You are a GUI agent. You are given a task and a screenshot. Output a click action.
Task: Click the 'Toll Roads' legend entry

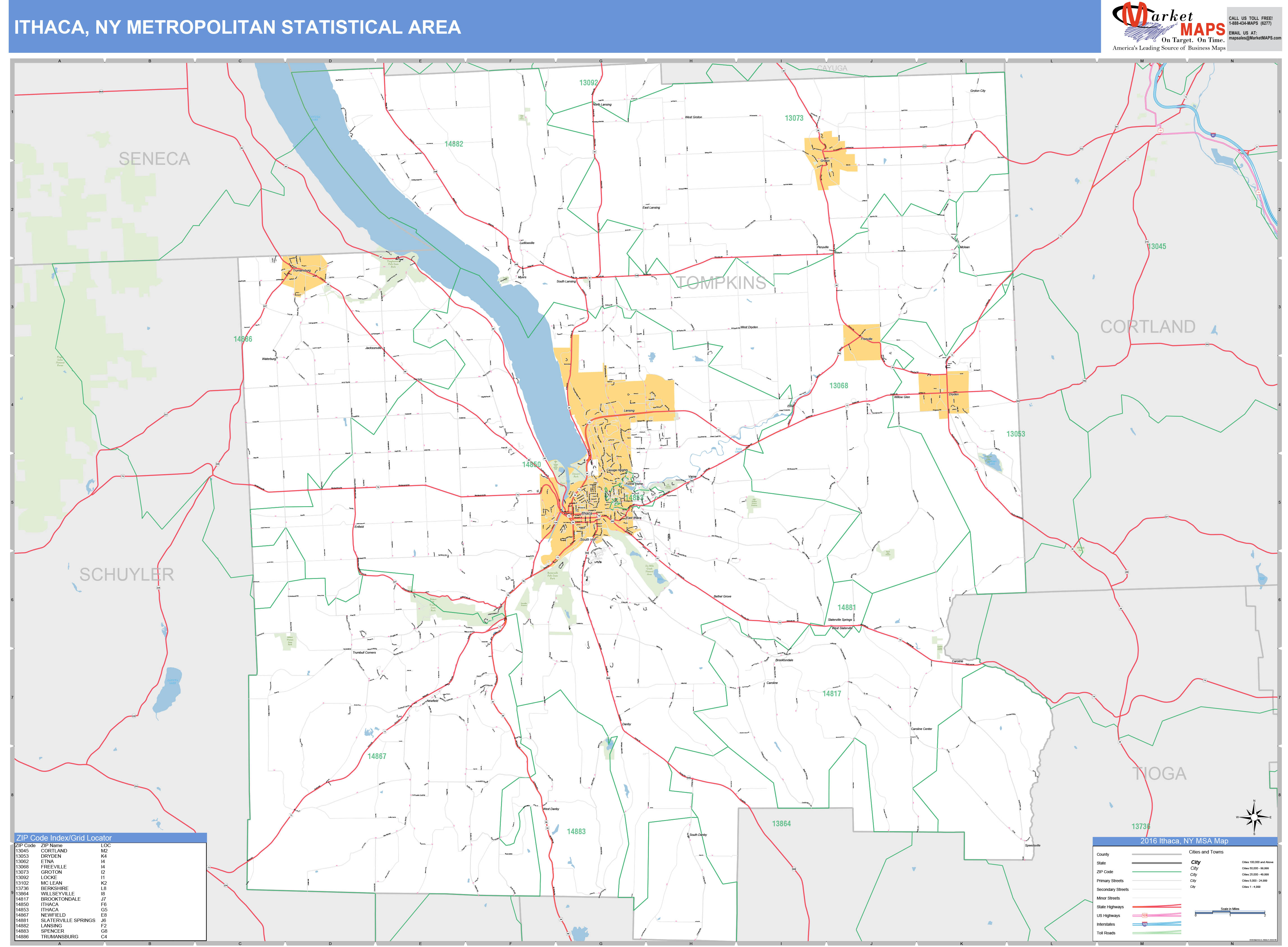click(x=1106, y=933)
